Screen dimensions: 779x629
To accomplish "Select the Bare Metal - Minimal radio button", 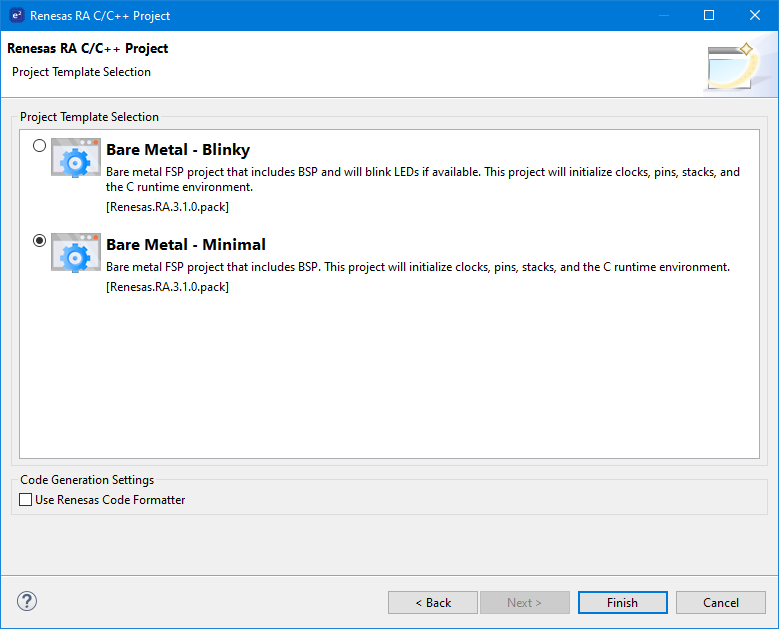I will point(39,241).
